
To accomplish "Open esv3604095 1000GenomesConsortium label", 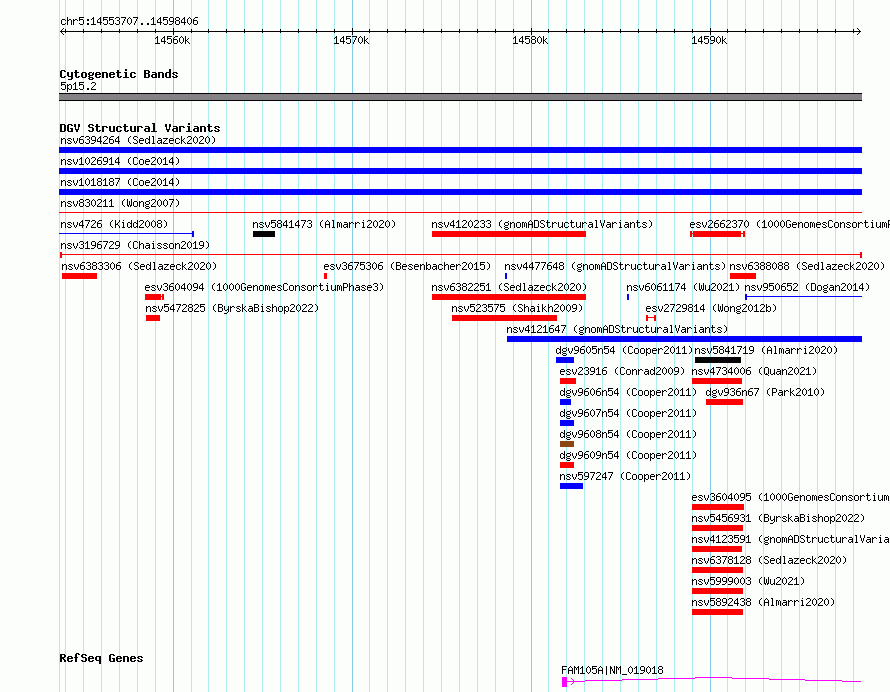I will (791, 497).
